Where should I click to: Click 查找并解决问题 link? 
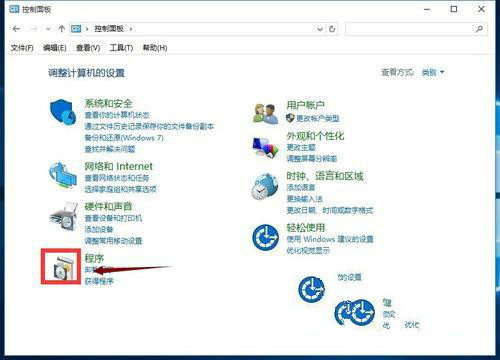(110, 149)
